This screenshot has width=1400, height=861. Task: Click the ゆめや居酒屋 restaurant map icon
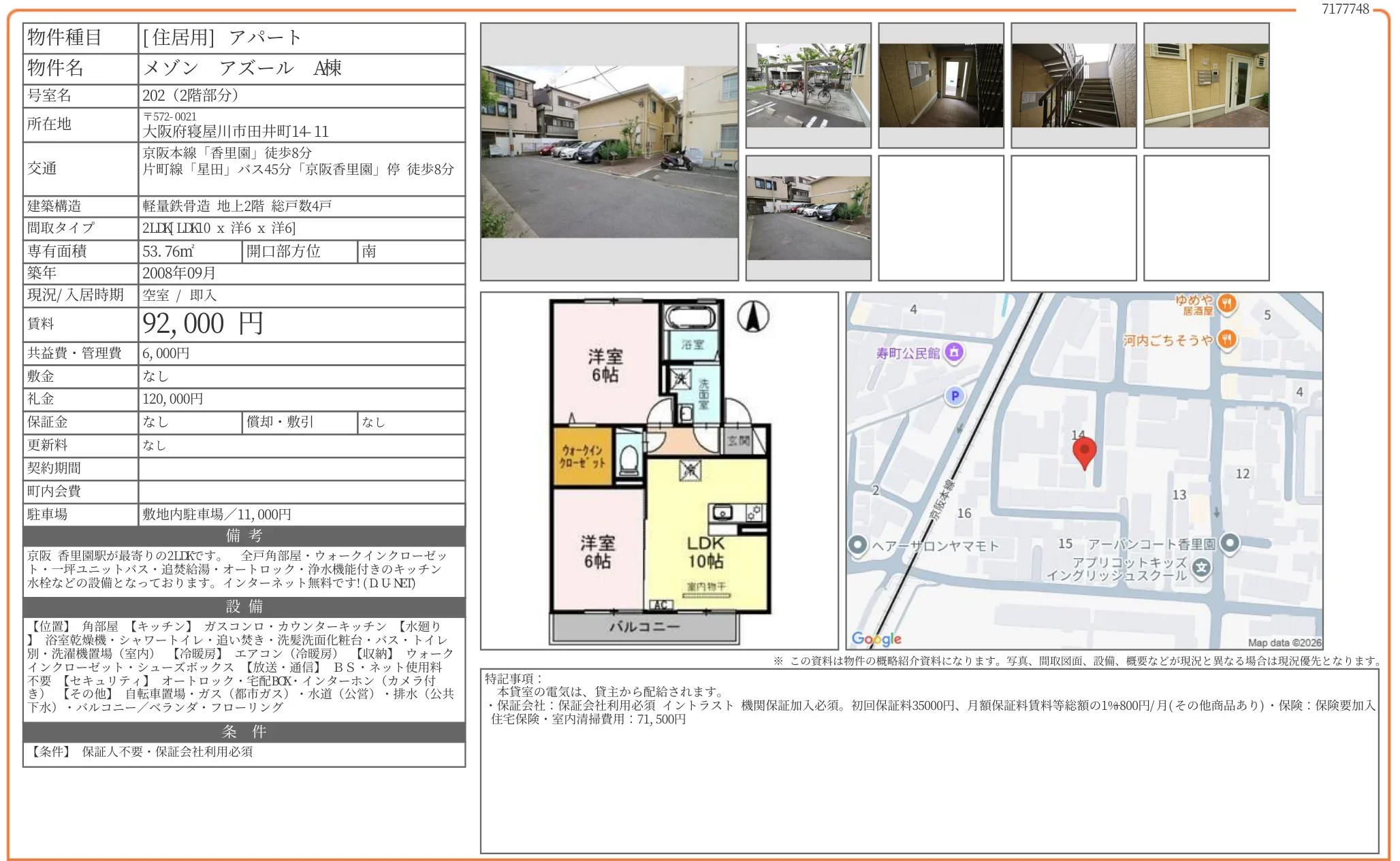[x=1226, y=304]
